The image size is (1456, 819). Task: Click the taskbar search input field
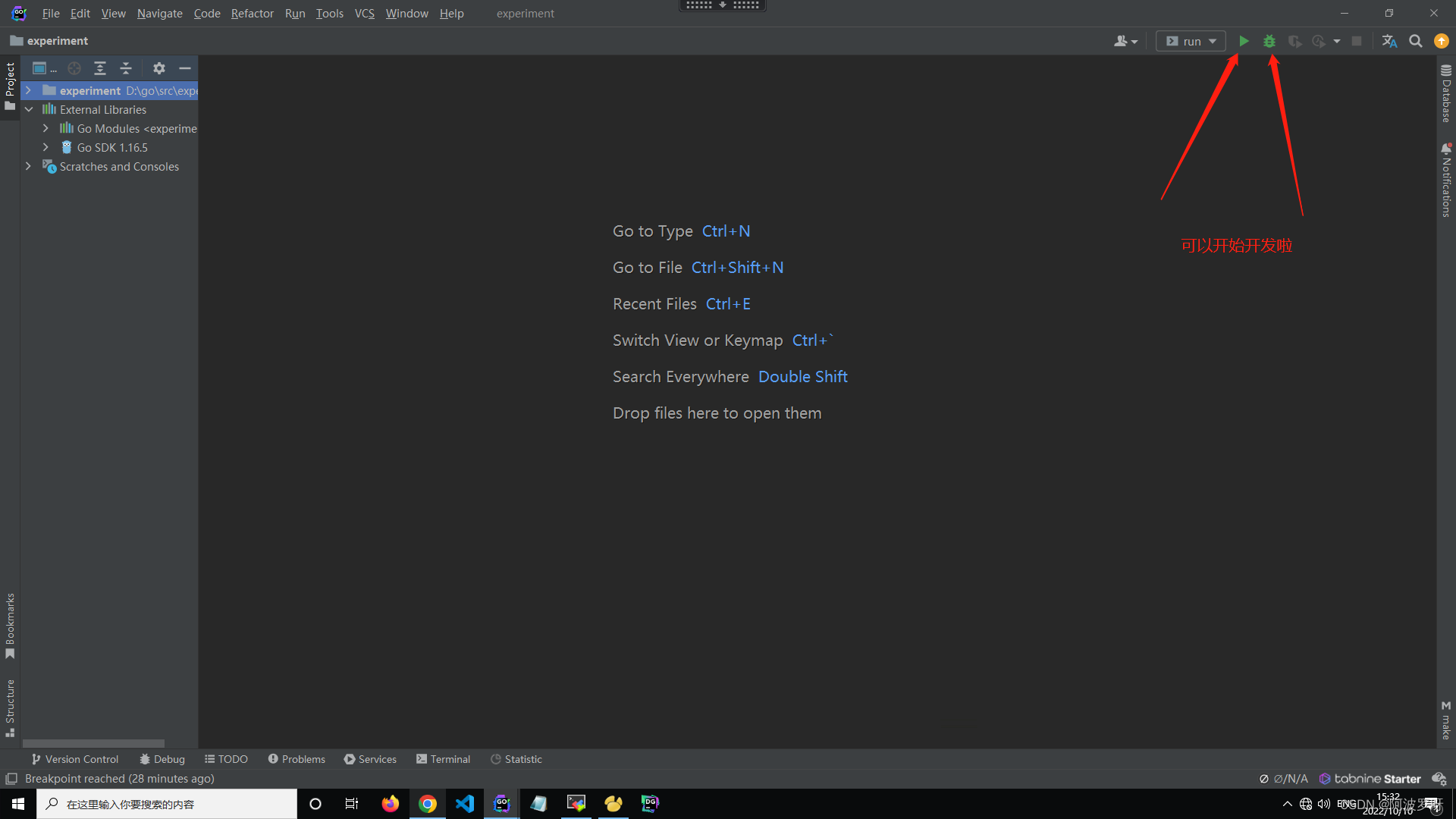[x=167, y=804]
